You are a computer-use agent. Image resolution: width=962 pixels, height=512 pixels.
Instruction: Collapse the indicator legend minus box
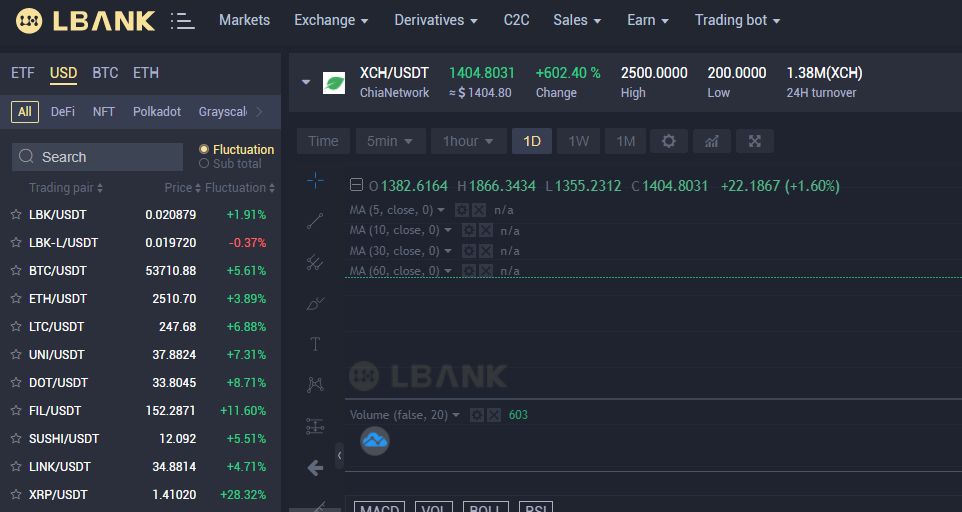point(356,185)
